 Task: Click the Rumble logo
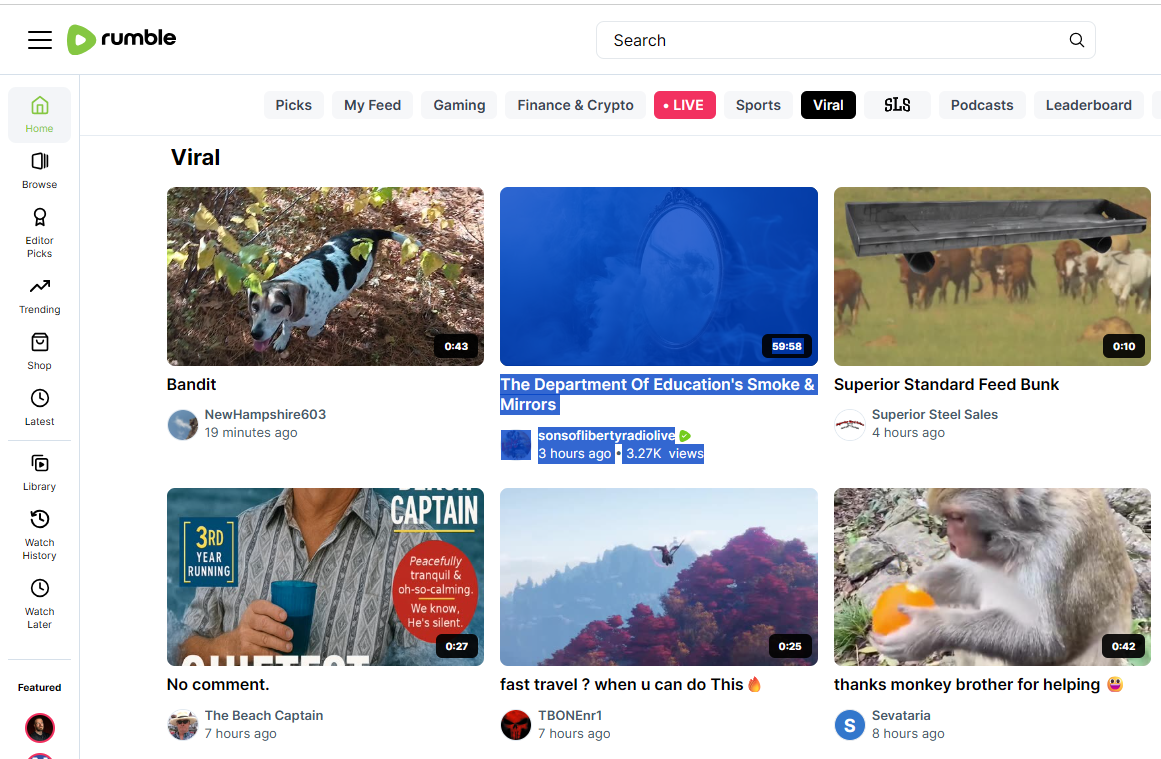click(121, 39)
